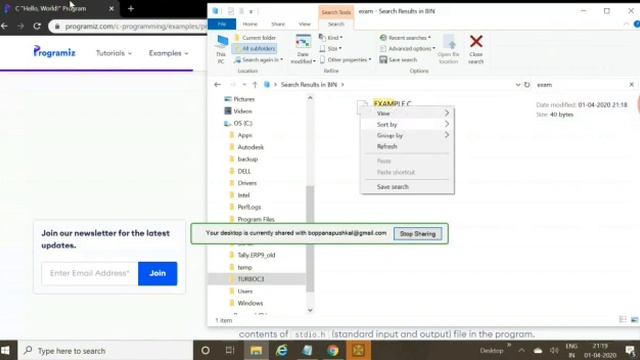Click Save search in ribbon

tap(398, 60)
